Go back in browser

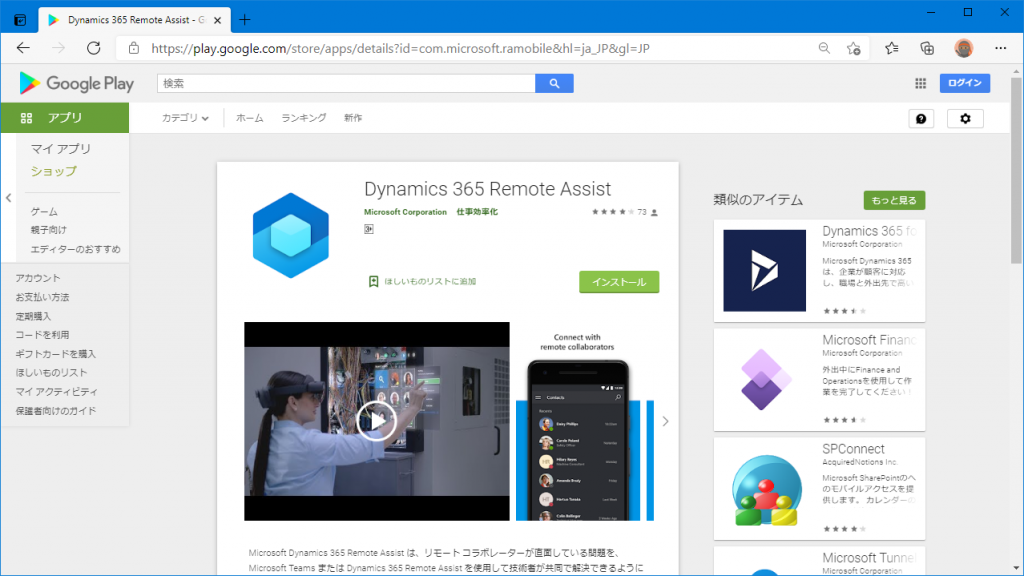tap(24, 48)
